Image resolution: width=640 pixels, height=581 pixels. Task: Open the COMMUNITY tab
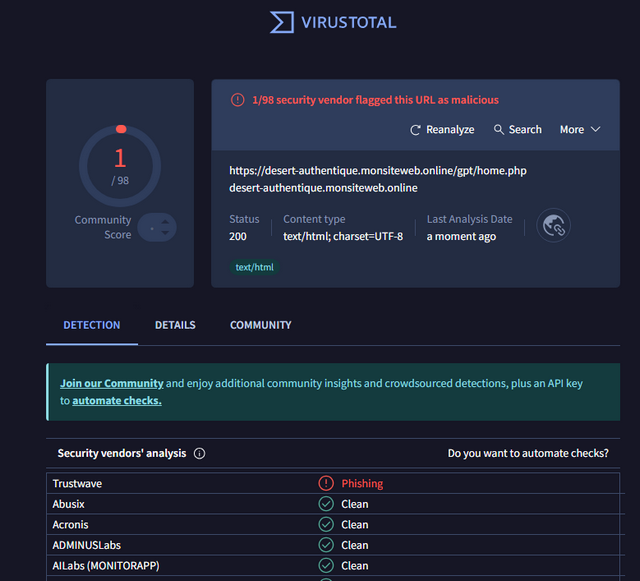click(260, 325)
